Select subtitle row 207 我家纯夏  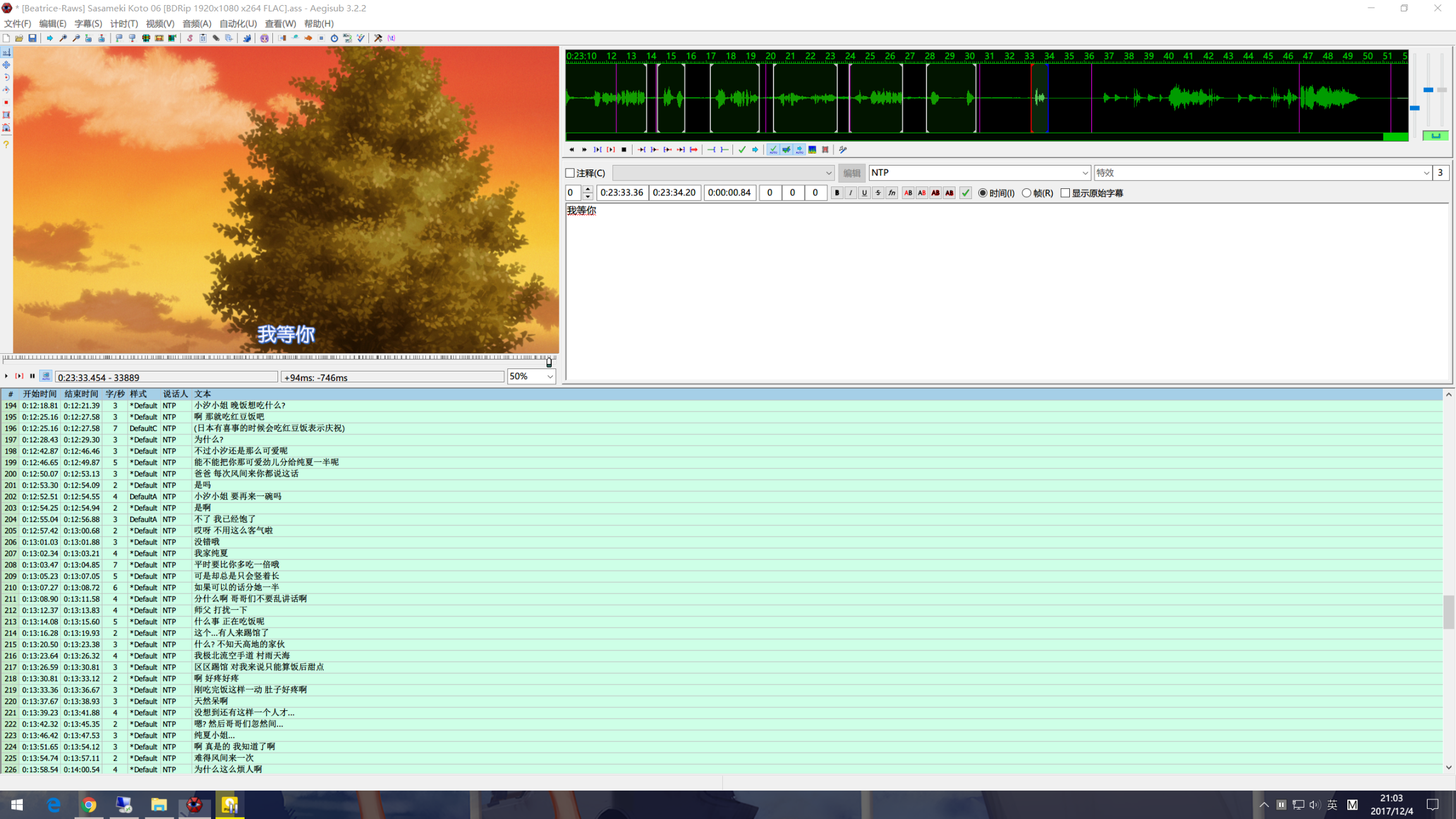coord(722,554)
